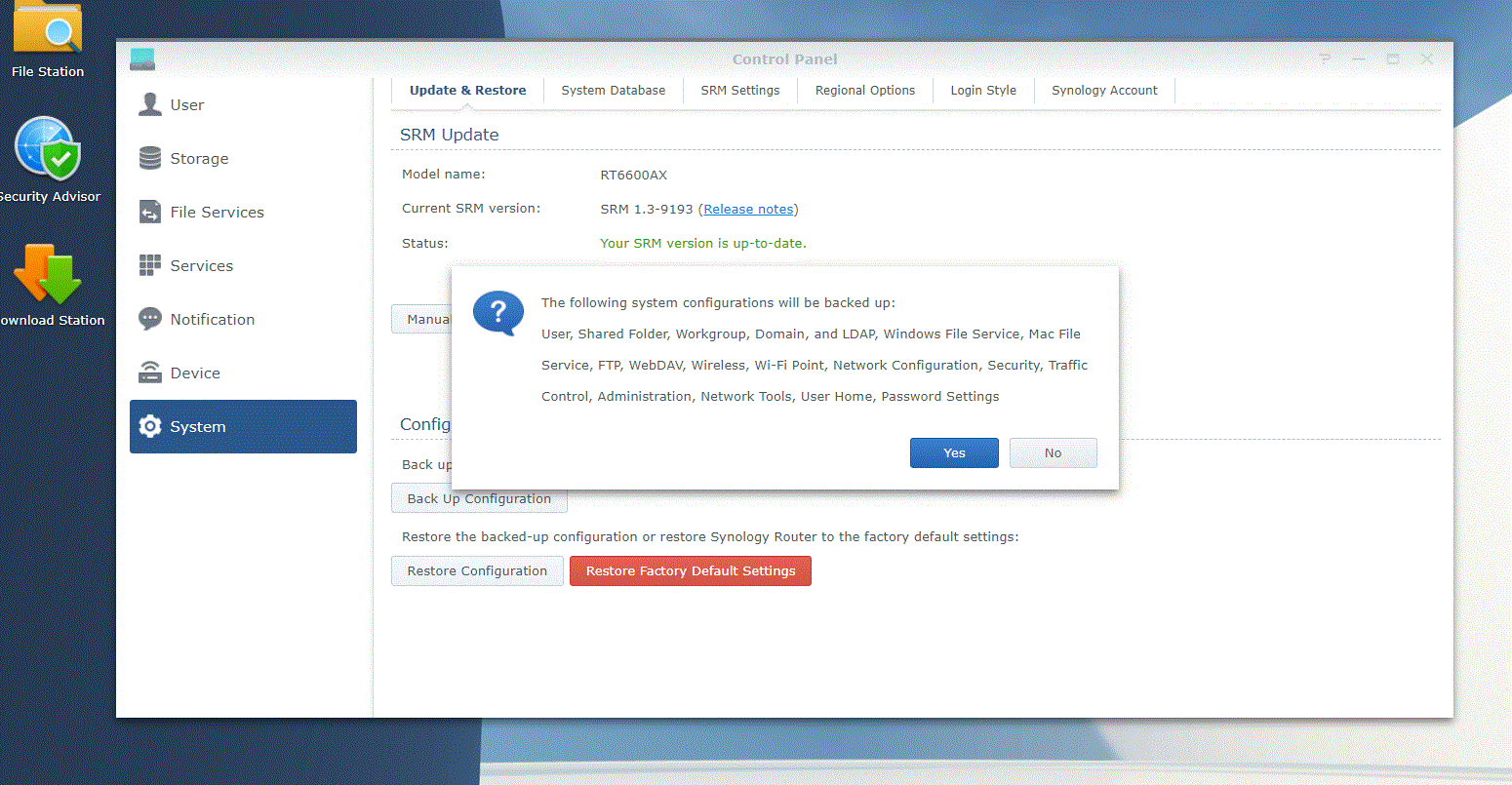Open the Regional Options tab
The image size is (1512, 785).
[x=865, y=91]
